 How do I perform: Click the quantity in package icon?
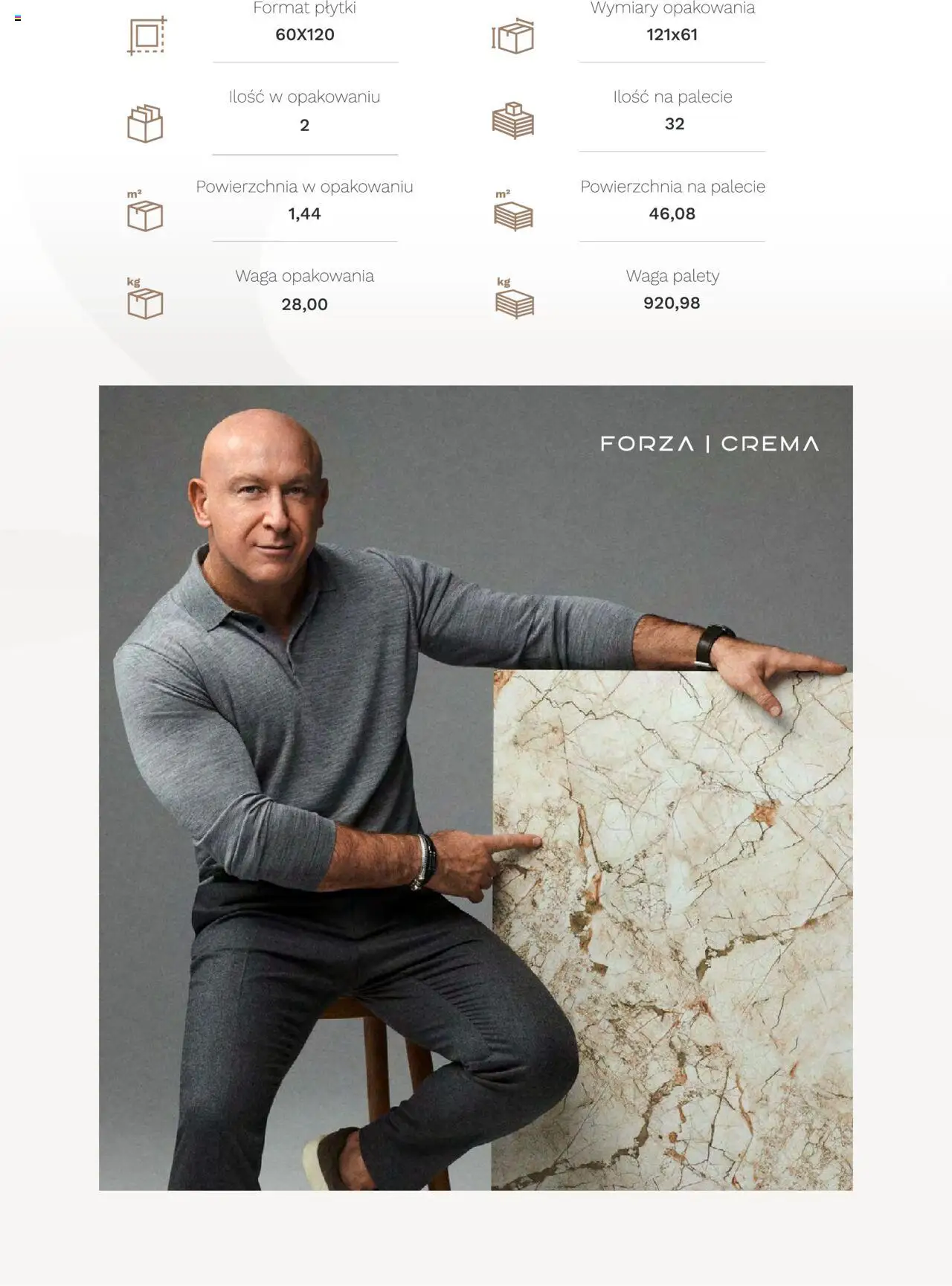tap(145, 123)
